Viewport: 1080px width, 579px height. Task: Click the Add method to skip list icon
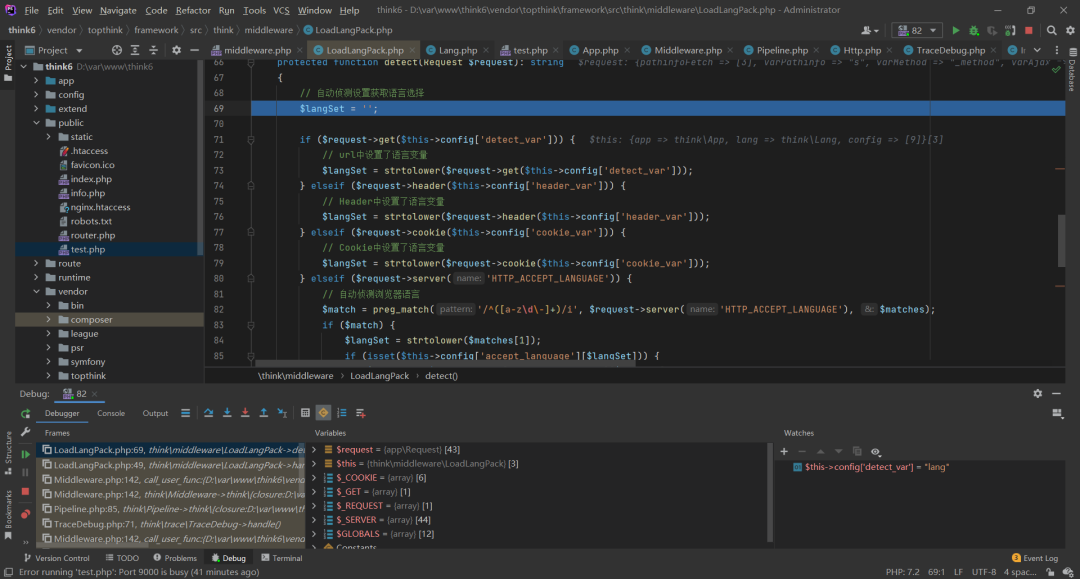(x=360, y=413)
